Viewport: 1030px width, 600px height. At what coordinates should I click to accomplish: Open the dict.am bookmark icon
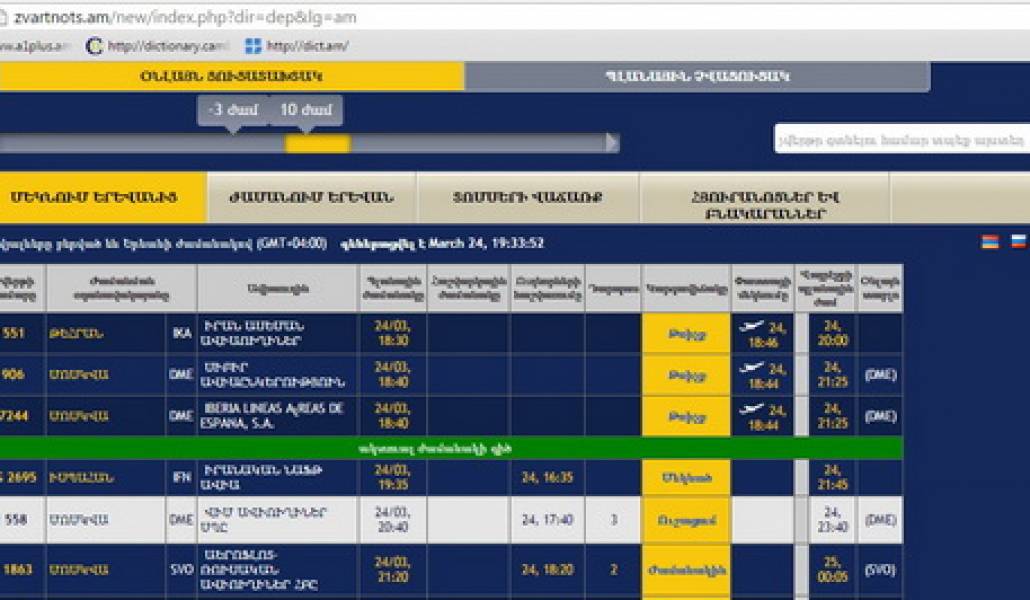(253, 46)
